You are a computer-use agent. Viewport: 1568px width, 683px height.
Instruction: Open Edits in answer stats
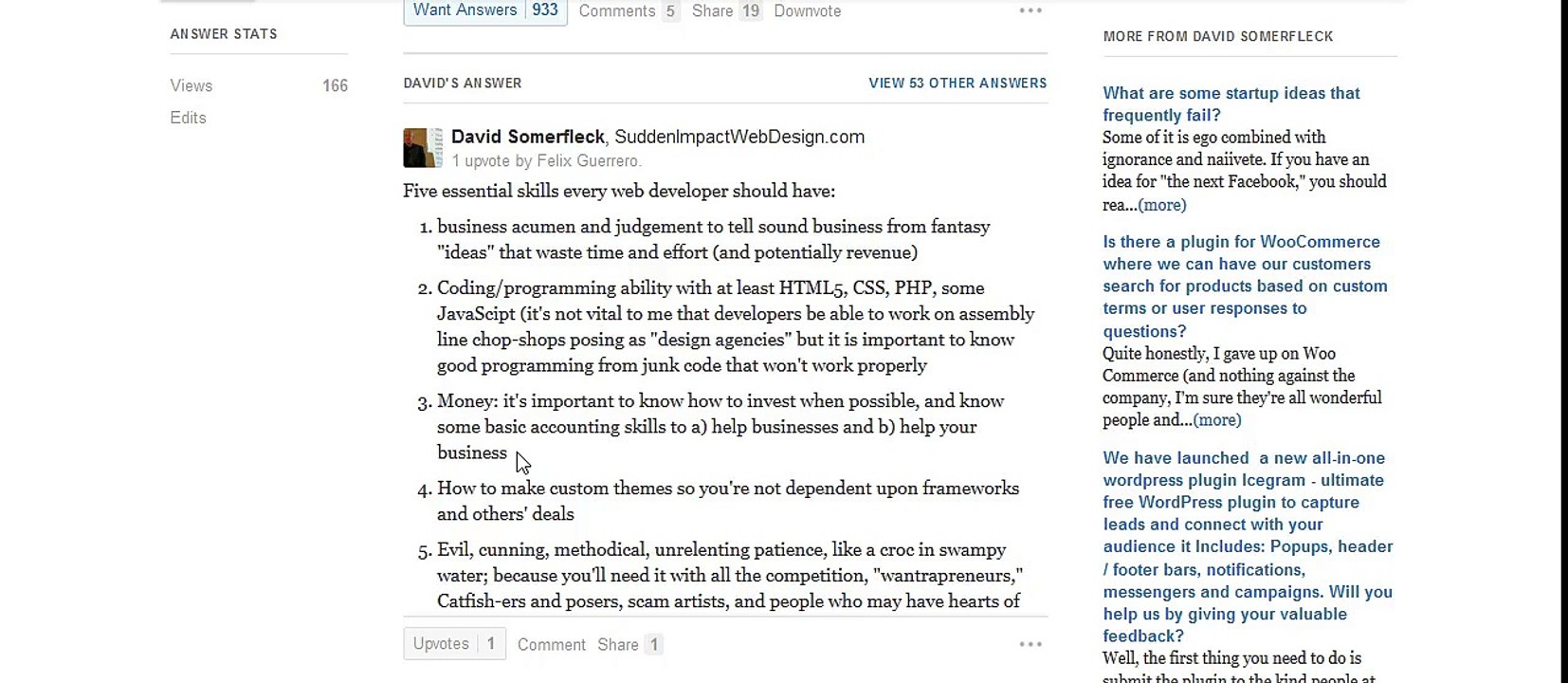188,118
